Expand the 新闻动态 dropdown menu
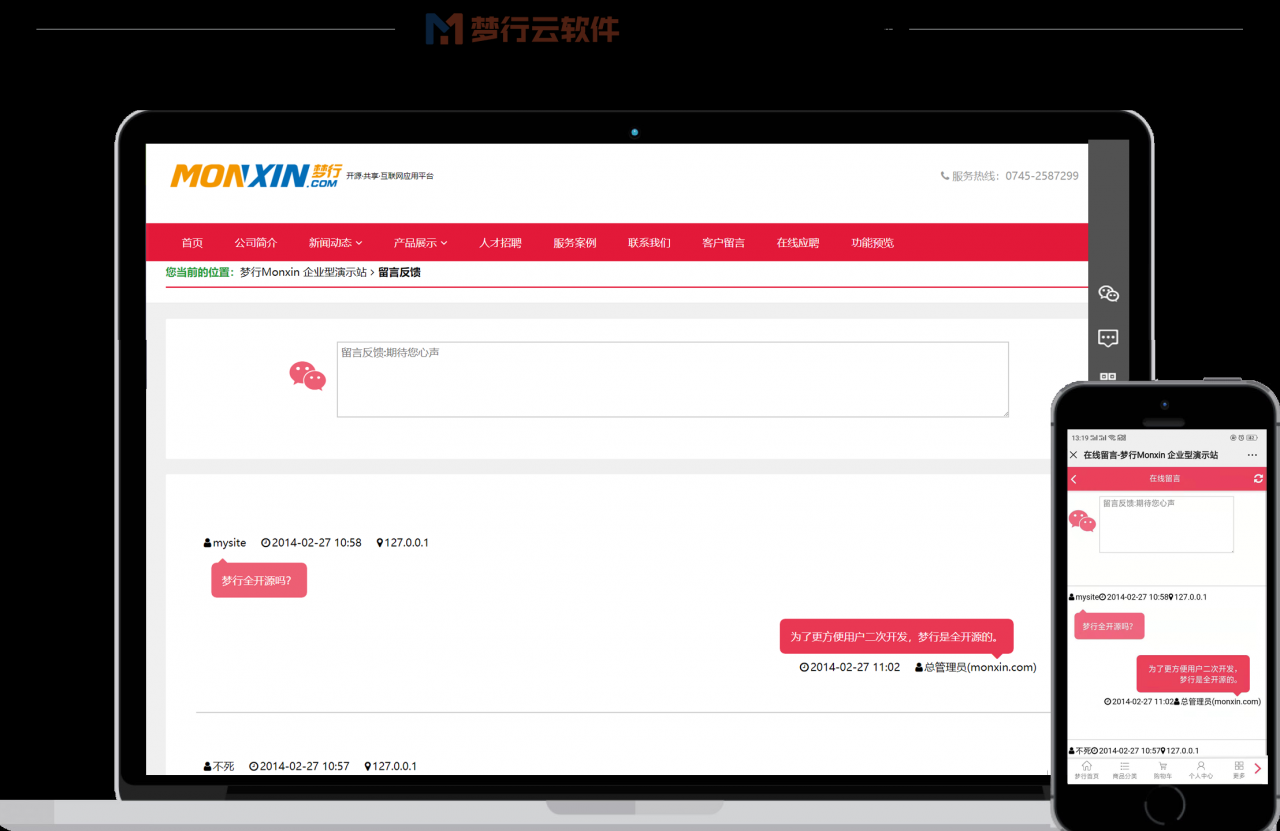 335,243
